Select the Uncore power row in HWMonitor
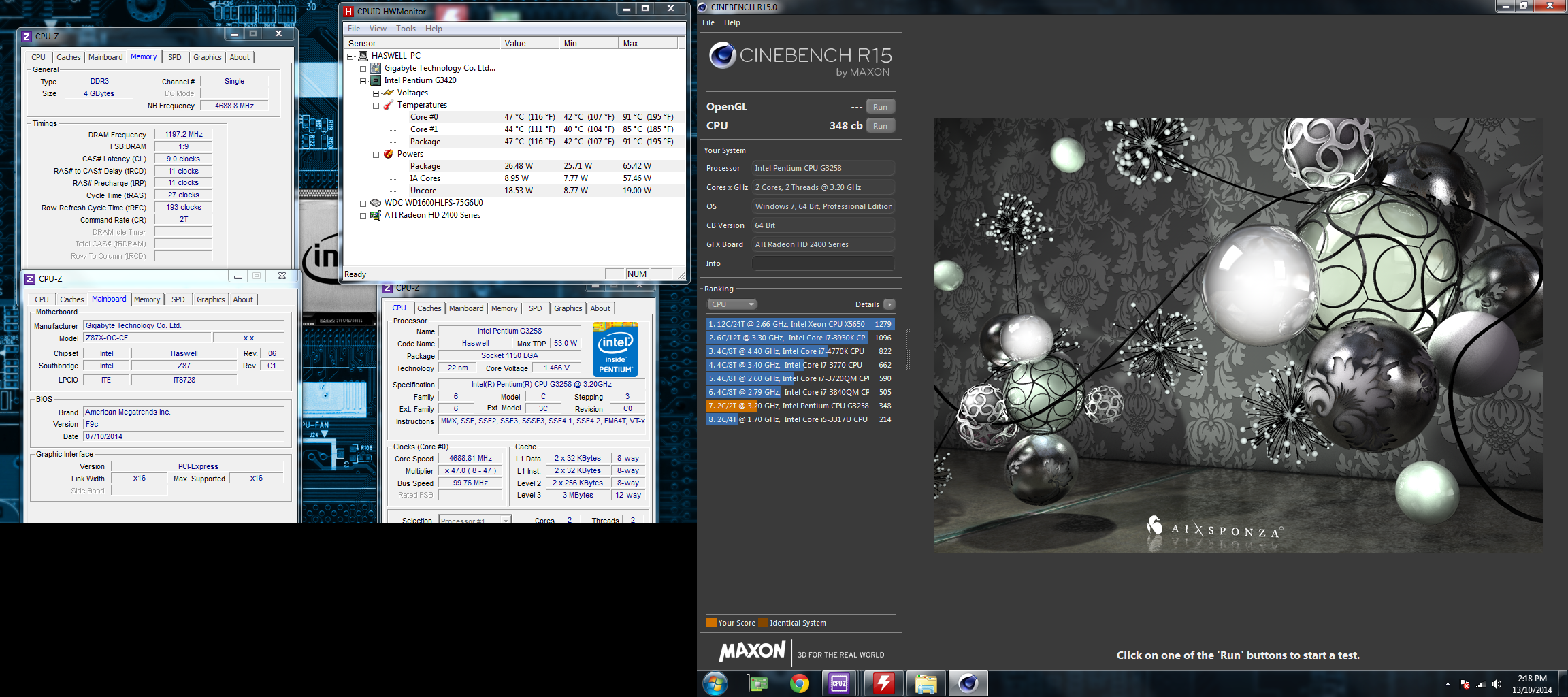Screen dimensions: 1568x697 (514, 191)
